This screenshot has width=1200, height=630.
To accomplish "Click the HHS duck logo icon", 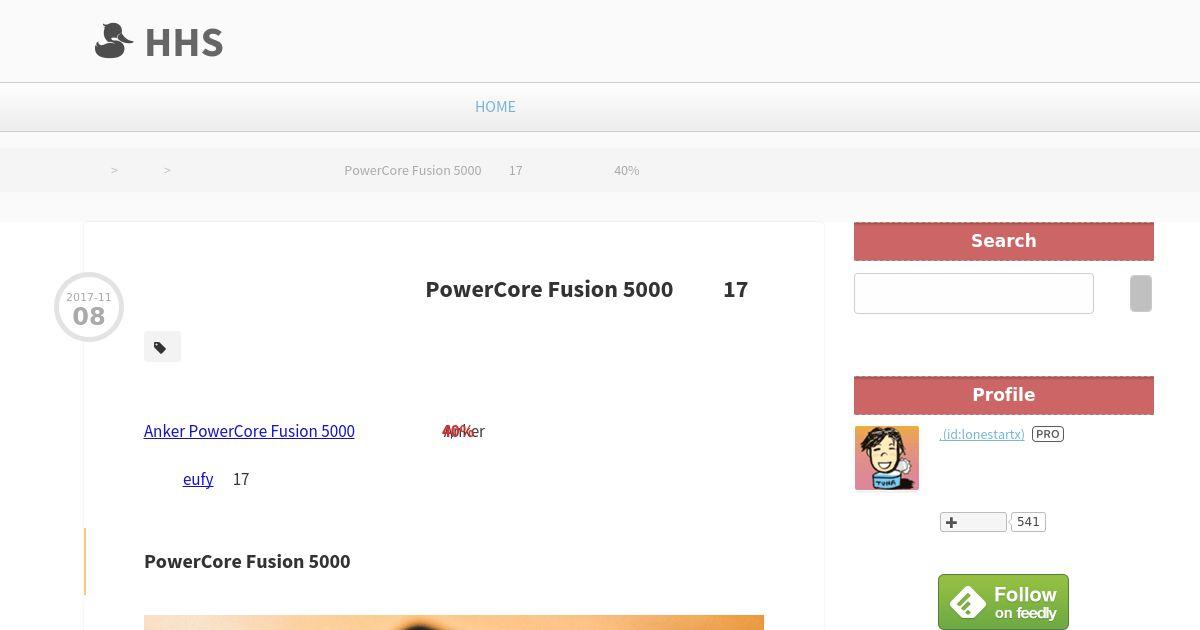I will click(x=114, y=41).
